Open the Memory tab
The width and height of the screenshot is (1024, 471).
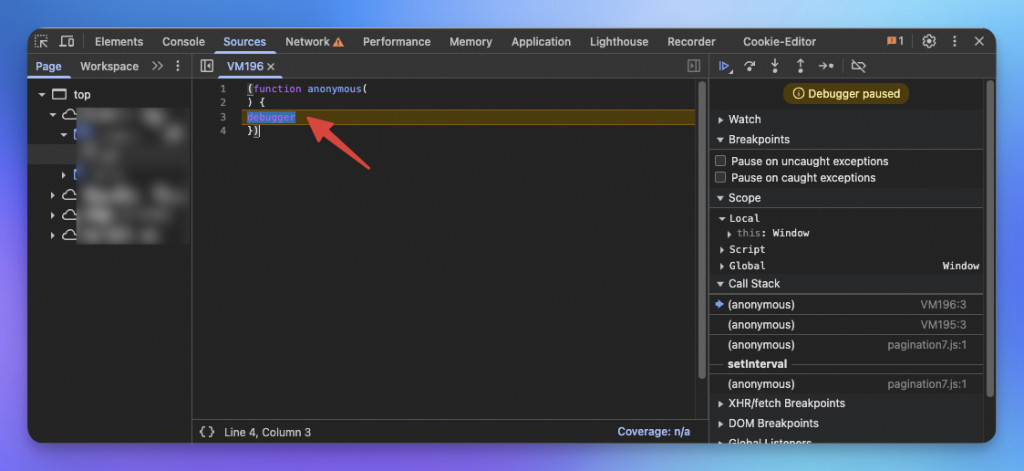[470, 41]
